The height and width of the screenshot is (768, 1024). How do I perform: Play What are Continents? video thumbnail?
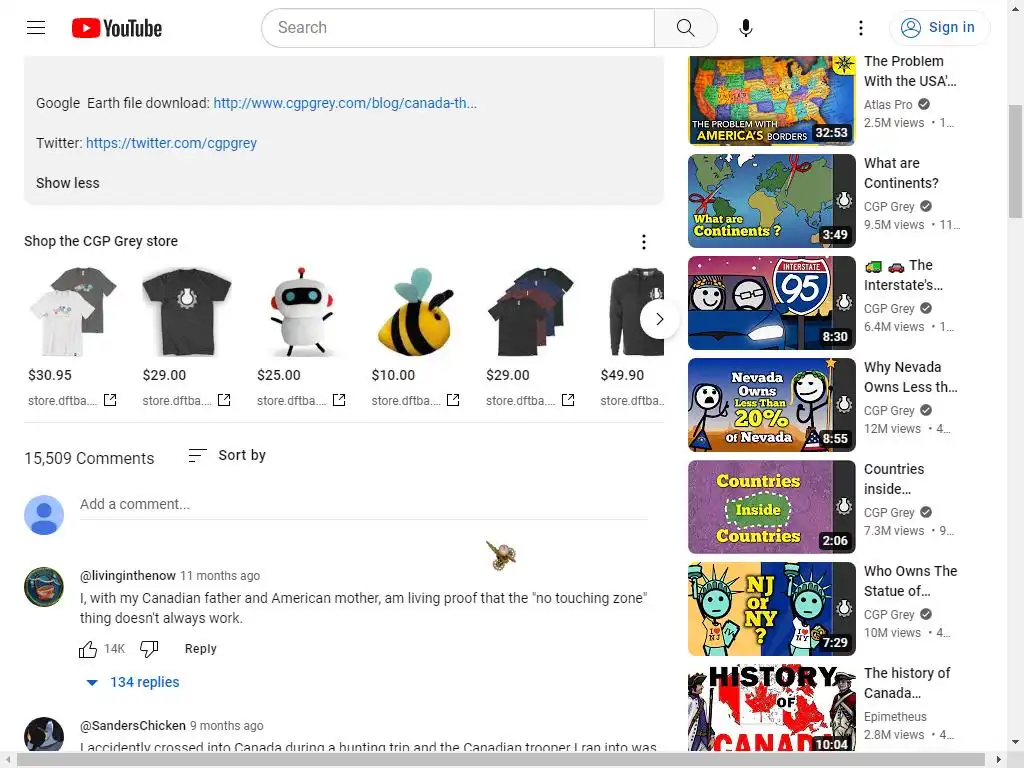(771, 201)
